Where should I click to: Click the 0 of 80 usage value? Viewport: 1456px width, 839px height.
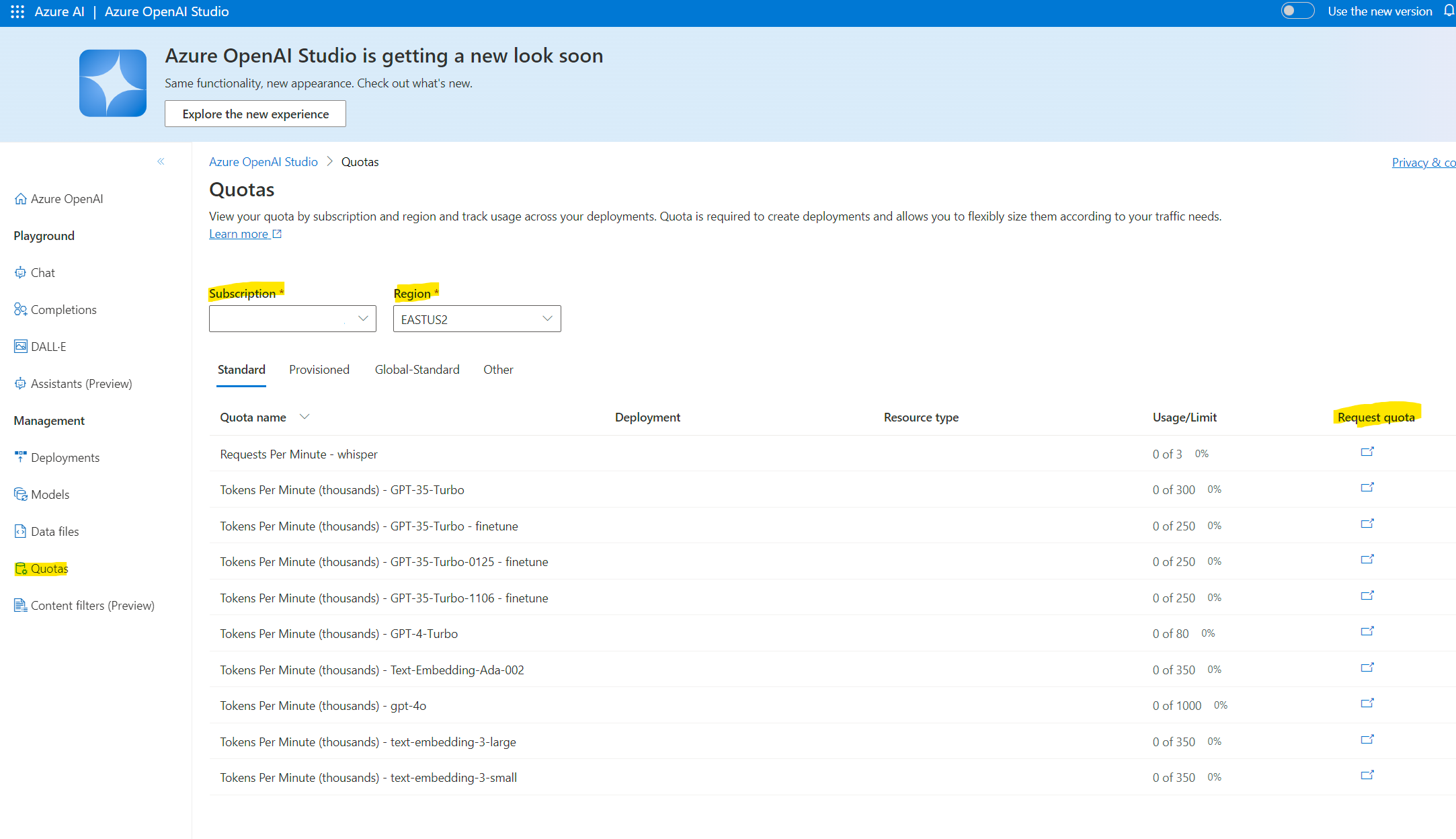click(1170, 634)
